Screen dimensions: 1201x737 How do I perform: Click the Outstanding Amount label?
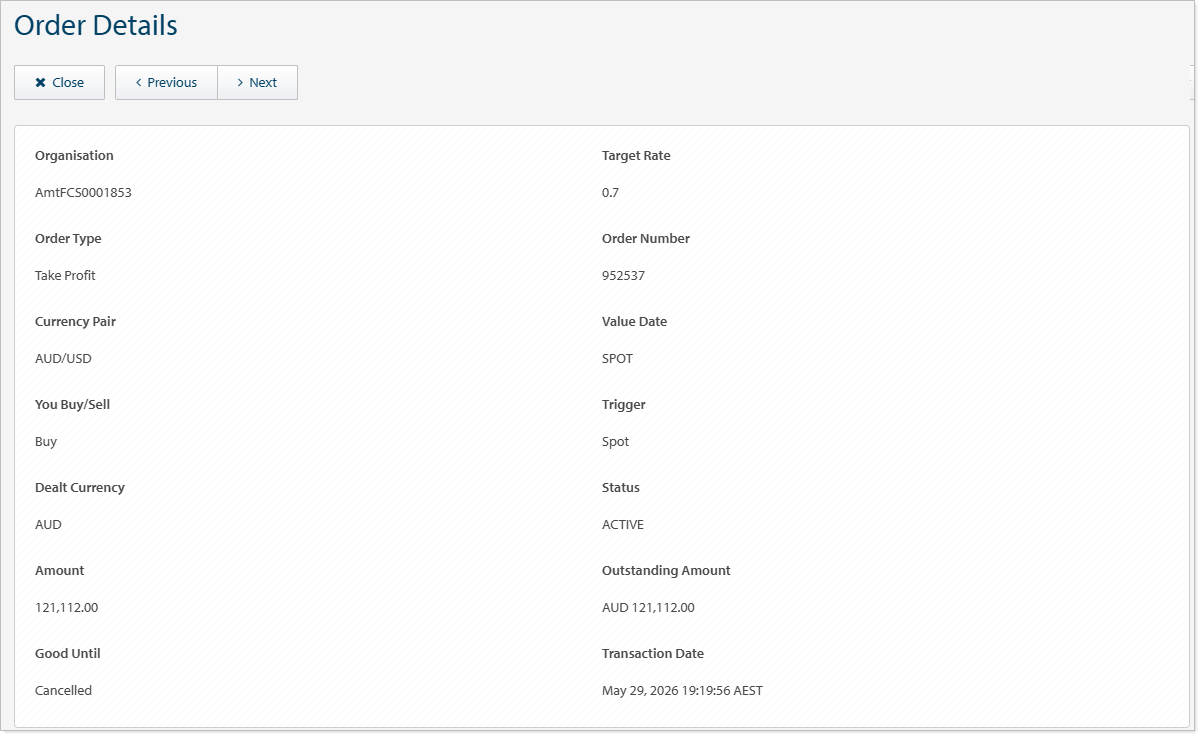tap(666, 571)
